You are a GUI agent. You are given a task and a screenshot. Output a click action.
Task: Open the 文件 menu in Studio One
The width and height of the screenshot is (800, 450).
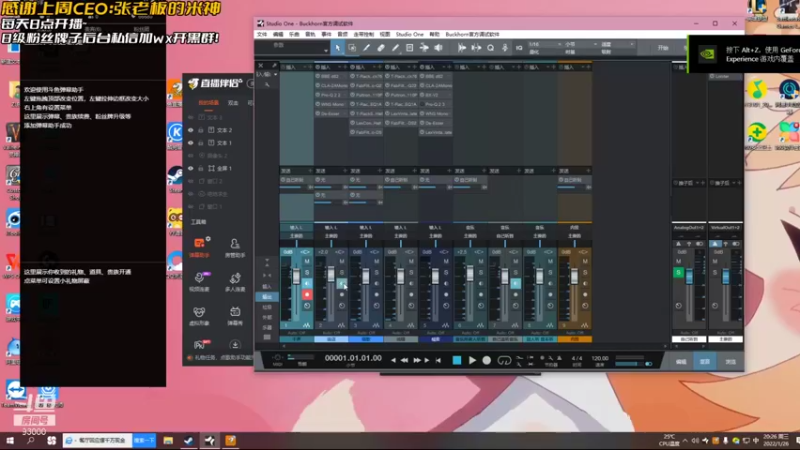[x=262, y=34]
